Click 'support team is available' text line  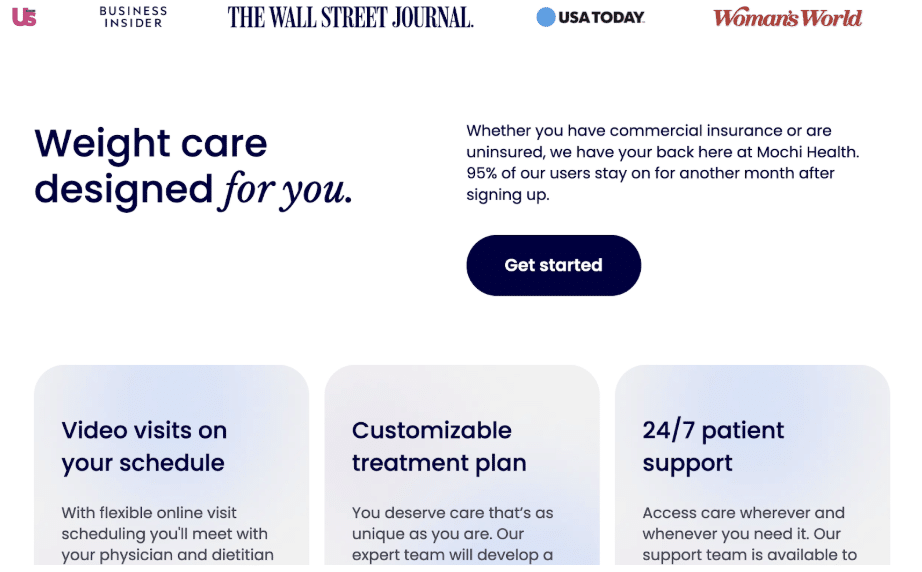tap(749, 555)
